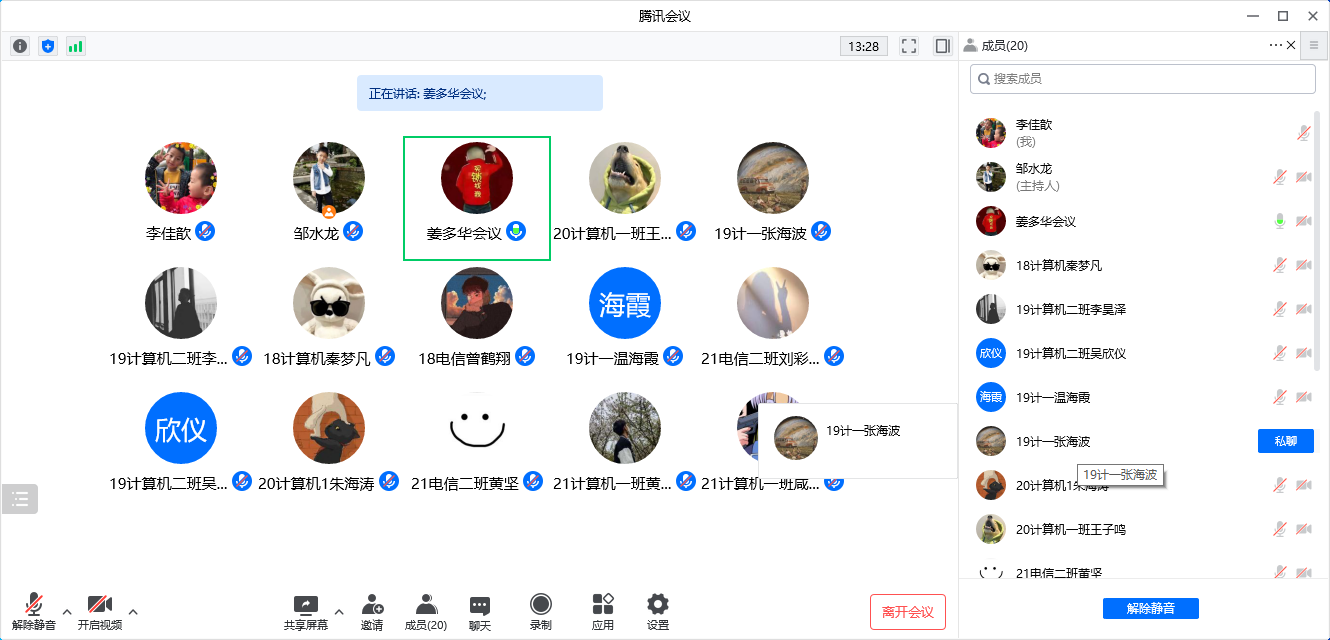
Task: Turn on camera with 开启视频
Action: click(x=99, y=611)
